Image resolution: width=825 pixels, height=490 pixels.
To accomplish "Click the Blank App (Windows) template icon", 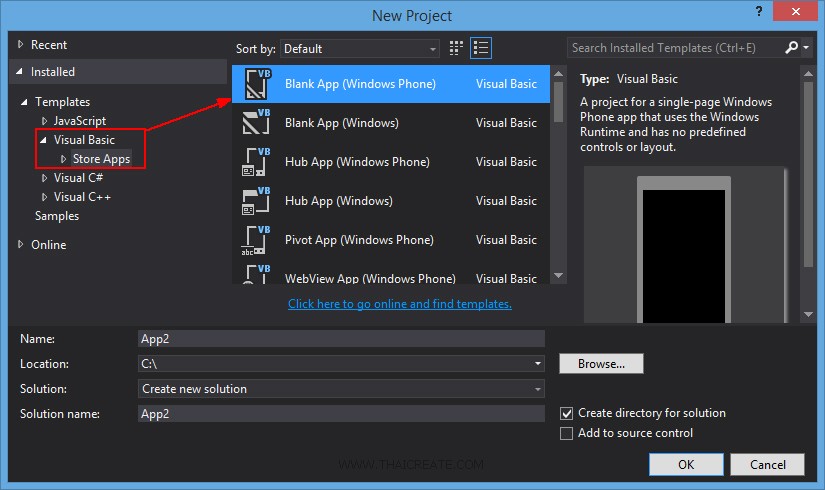I will pyautogui.click(x=256, y=123).
